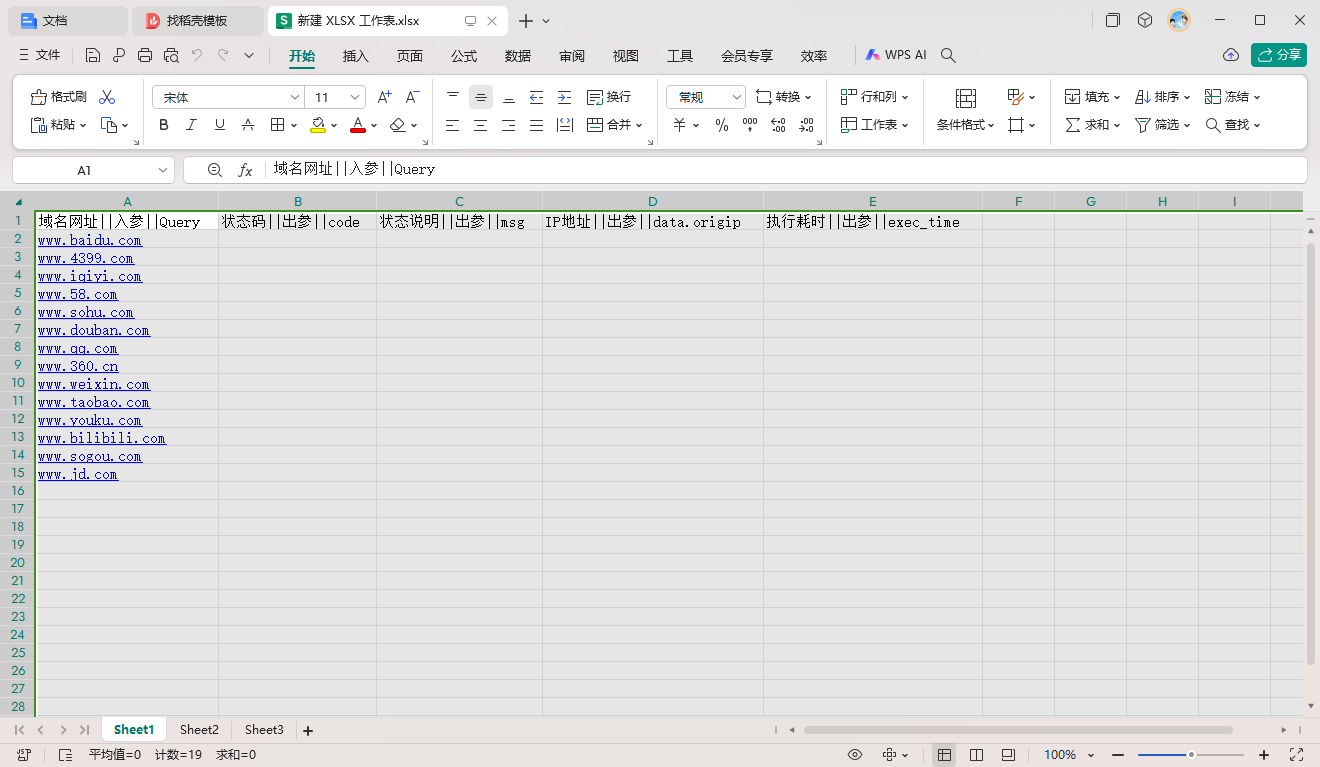Open the www.bilibili.com link
1320x767 pixels.
tap(102, 438)
